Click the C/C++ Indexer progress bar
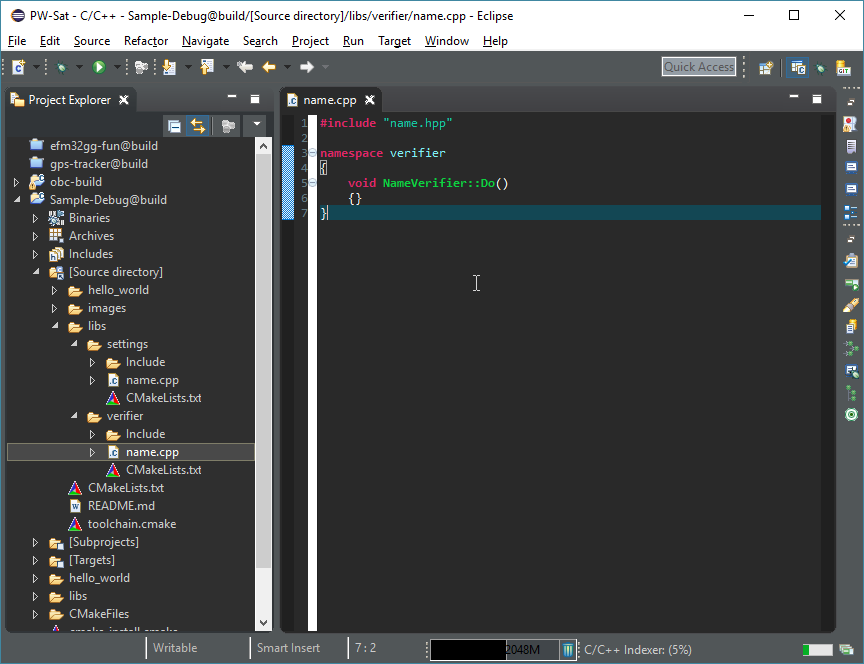This screenshot has width=864, height=664. tap(817, 650)
